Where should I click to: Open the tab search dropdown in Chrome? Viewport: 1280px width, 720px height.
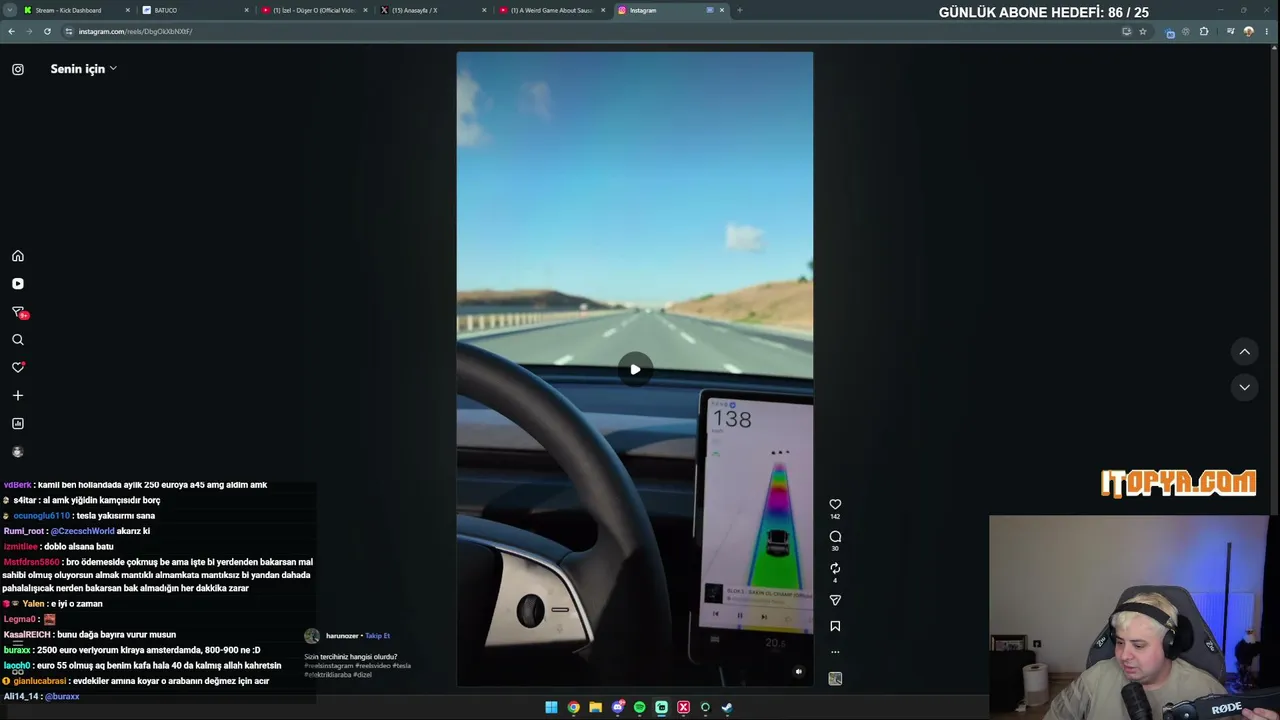click(9, 10)
